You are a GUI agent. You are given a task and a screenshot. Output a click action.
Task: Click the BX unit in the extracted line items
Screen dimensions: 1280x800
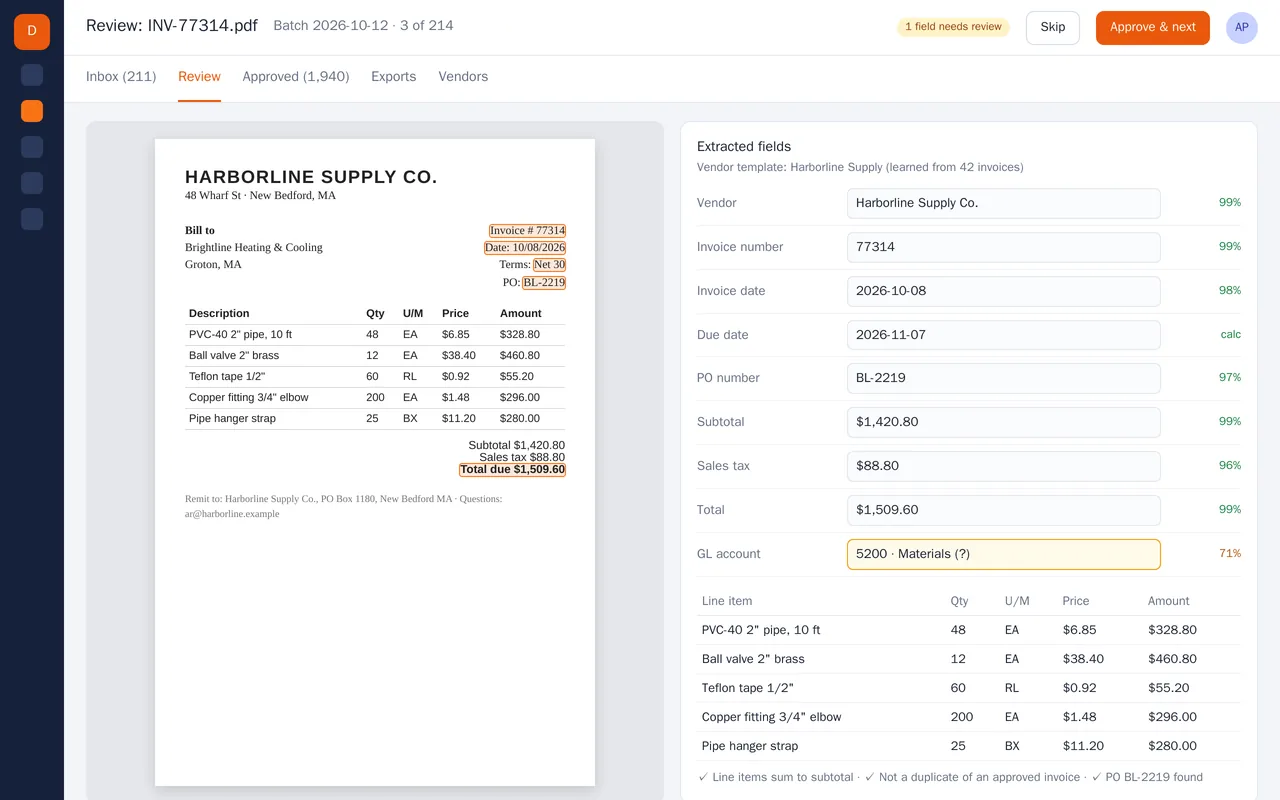[x=1012, y=746]
